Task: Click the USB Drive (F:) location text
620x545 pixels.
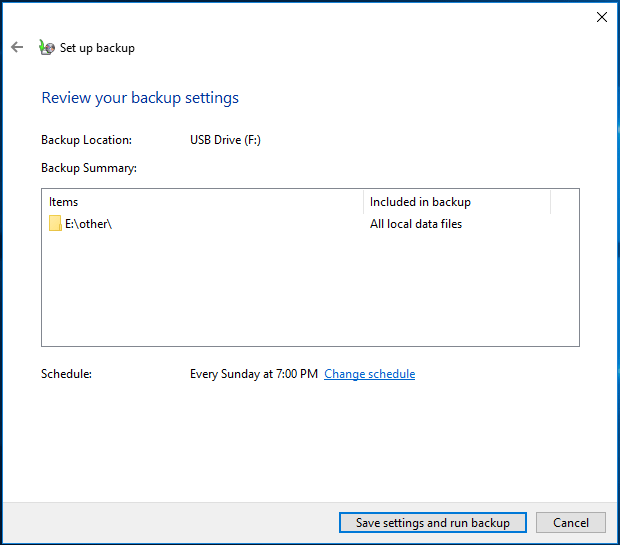Action: click(225, 140)
